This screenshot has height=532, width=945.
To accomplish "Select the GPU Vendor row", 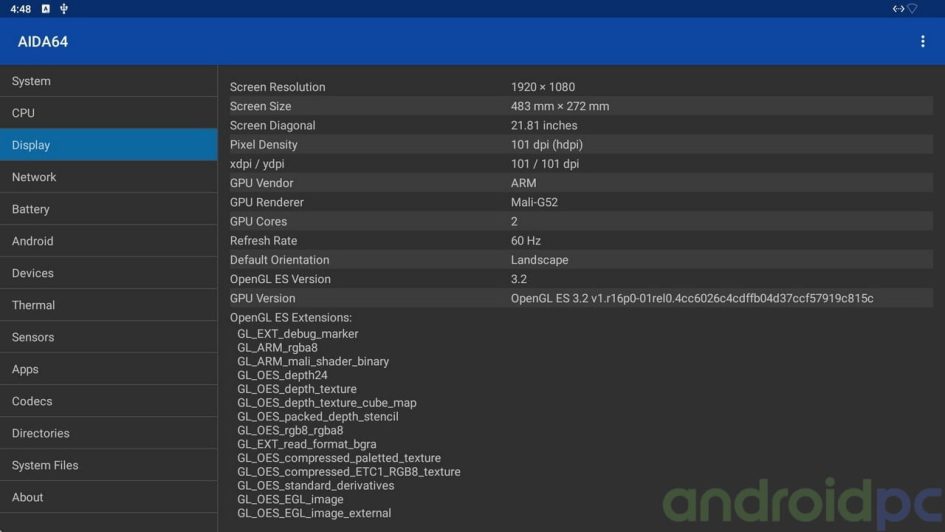I will [581, 183].
